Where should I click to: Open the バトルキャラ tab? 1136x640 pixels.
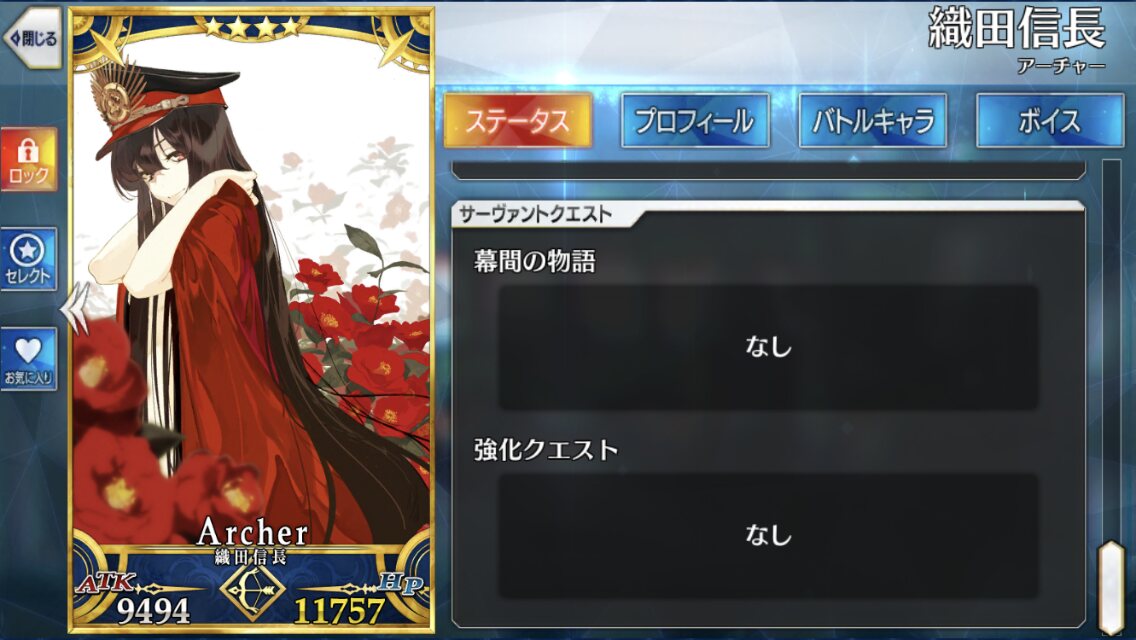872,120
